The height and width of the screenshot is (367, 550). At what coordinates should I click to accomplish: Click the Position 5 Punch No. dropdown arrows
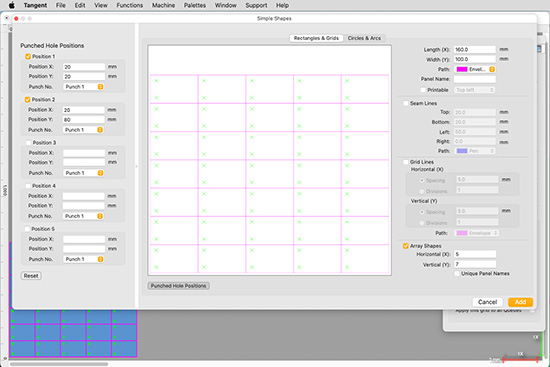pos(100,259)
